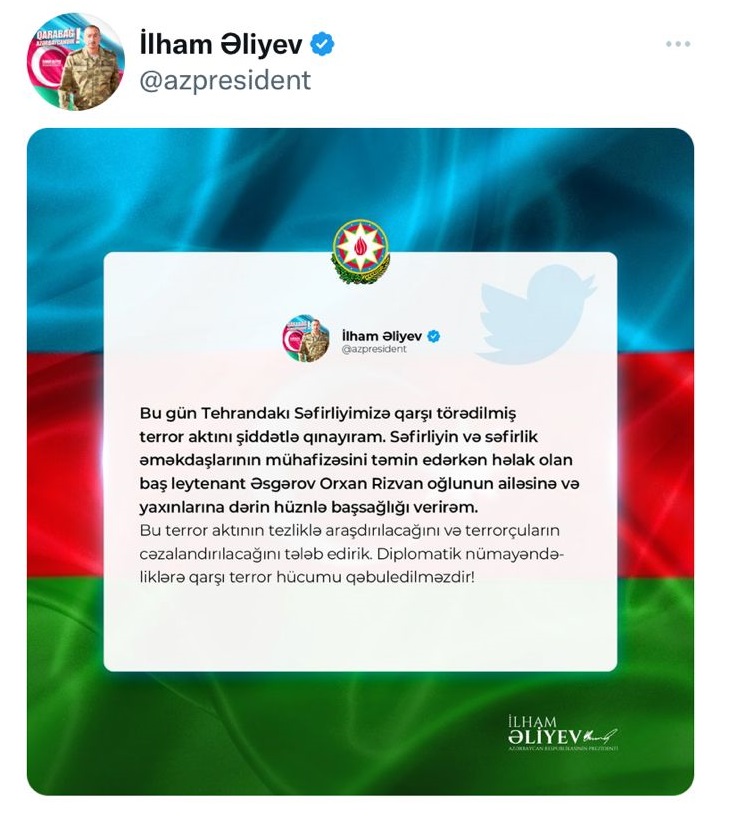The width and height of the screenshot is (738, 834).
Task: Open the @azpresident handle in header
Action: (225, 81)
